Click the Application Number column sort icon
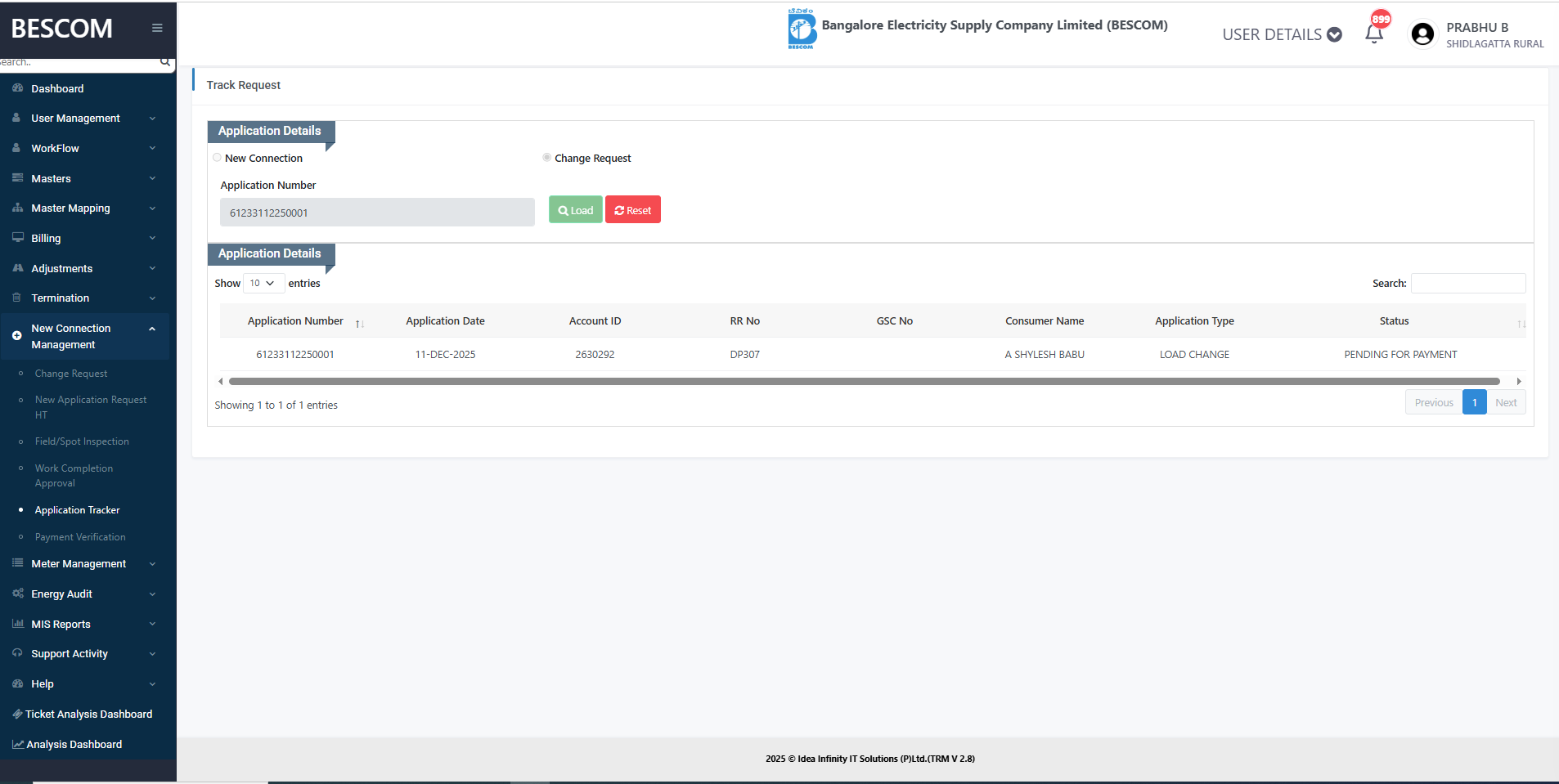This screenshot has height=784, width=1559. pyautogui.click(x=359, y=324)
